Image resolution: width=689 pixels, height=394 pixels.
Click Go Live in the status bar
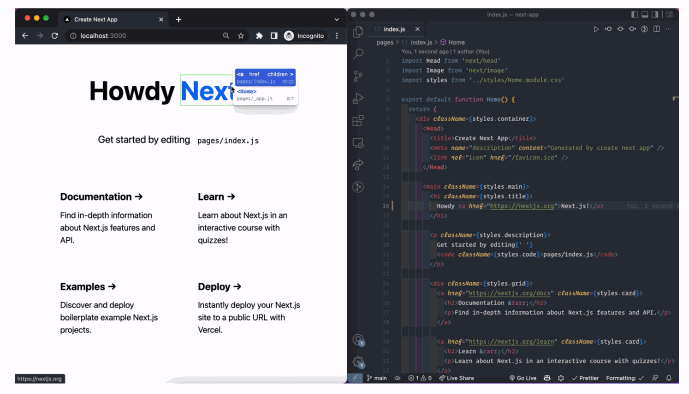pyautogui.click(x=523, y=378)
